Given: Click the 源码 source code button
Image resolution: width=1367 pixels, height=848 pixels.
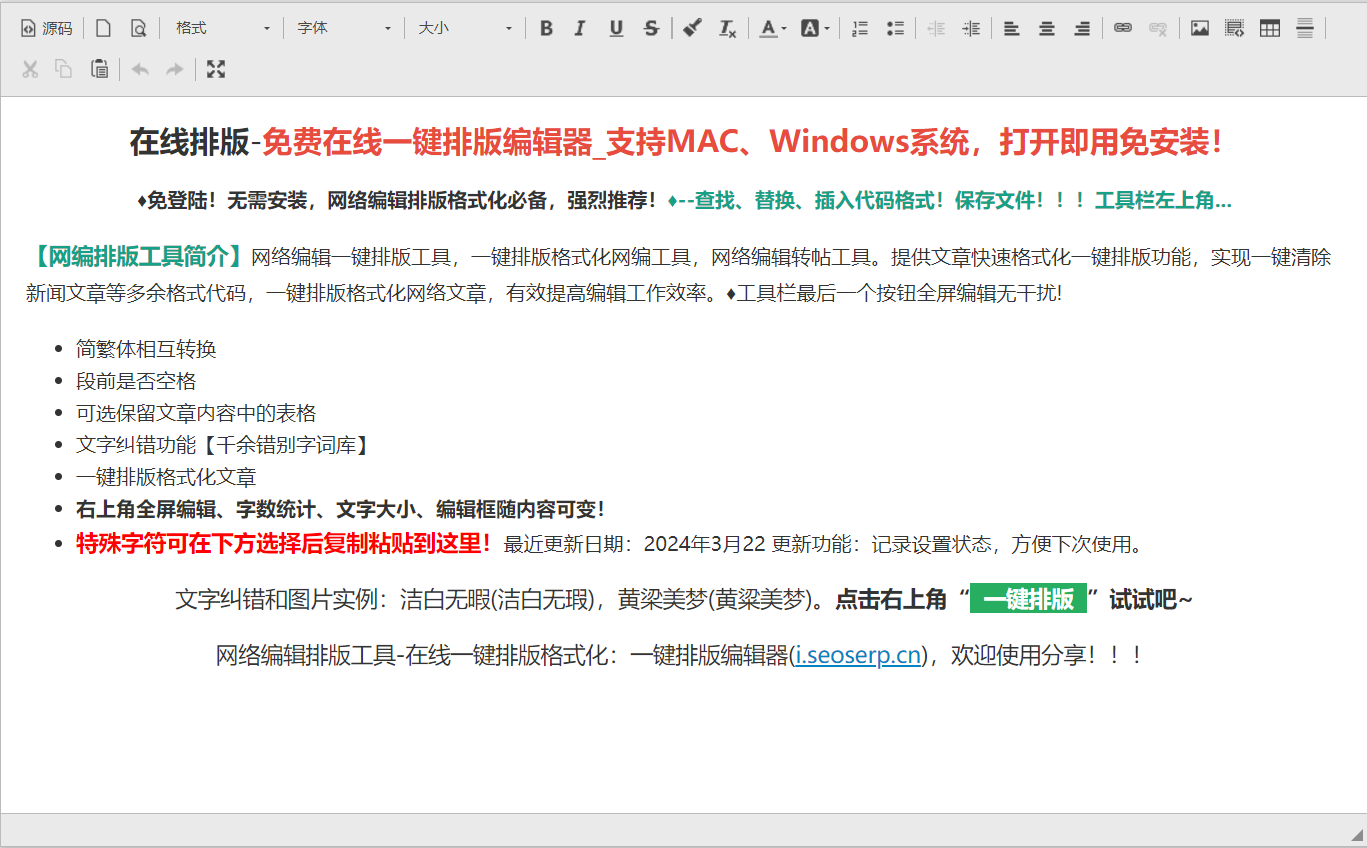Looking at the screenshot, I should [x=47, y=28].
